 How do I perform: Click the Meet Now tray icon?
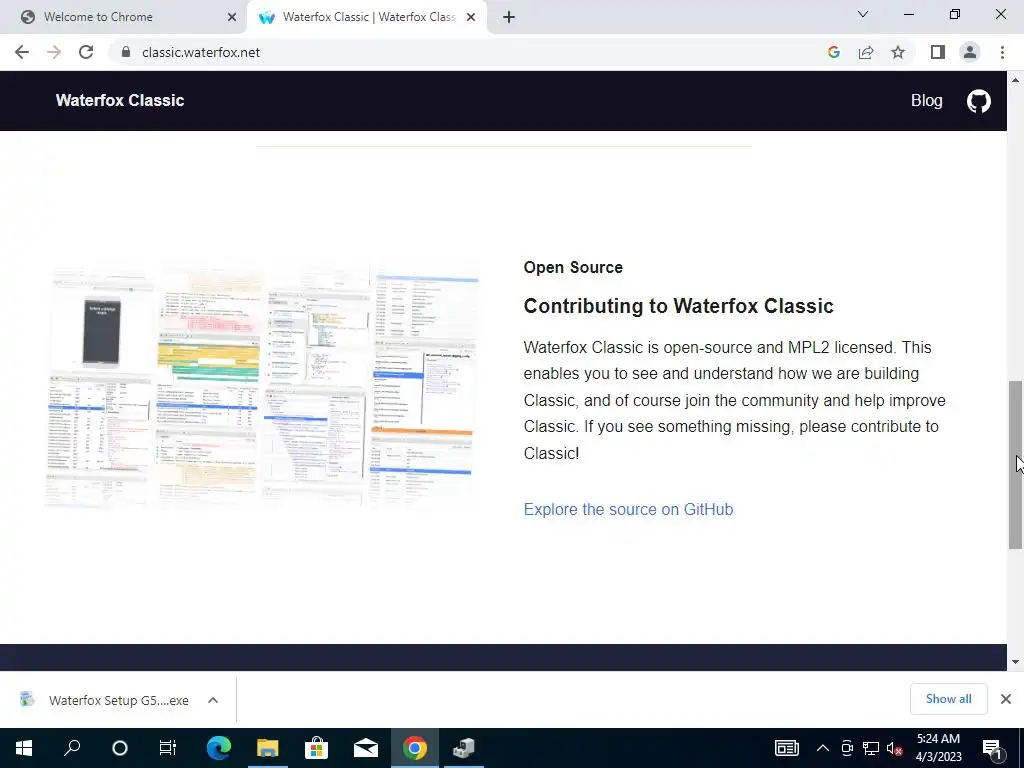(x=847, y=748)
